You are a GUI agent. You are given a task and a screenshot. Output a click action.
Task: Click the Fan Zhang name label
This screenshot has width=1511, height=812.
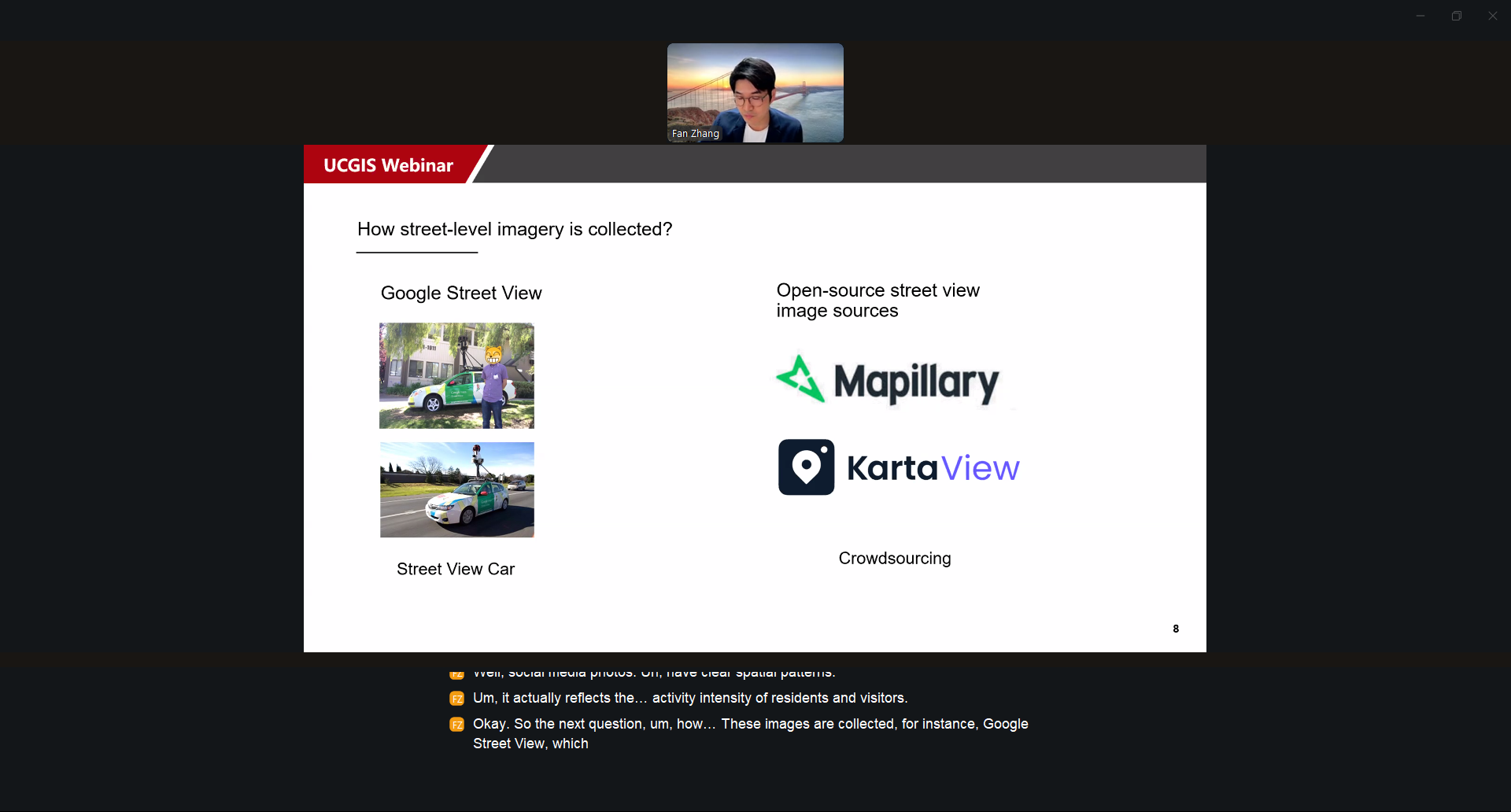pyautogui.click(x=696, y=134)
